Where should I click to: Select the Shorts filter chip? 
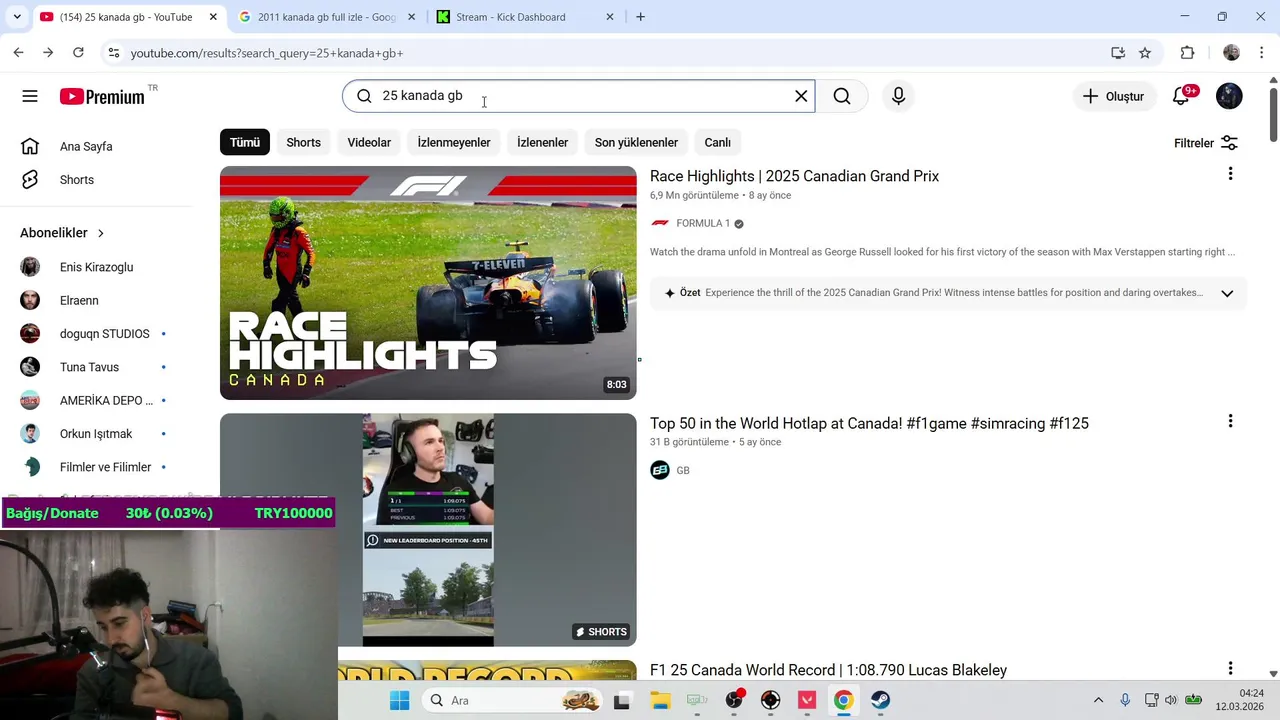pyautogui.click(x=304, y=142)
